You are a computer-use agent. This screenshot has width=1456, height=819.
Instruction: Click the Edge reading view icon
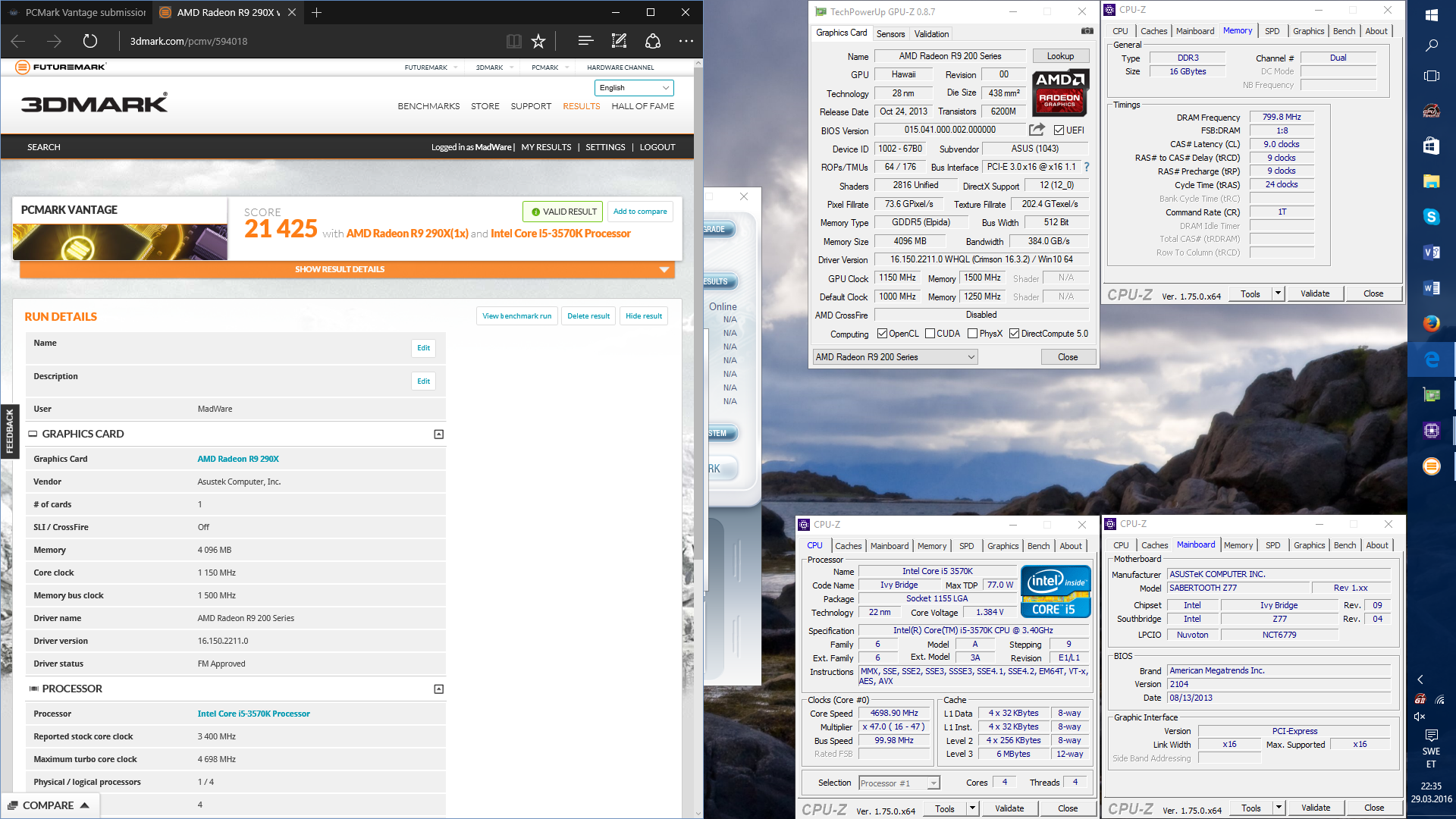coord(513,41)
